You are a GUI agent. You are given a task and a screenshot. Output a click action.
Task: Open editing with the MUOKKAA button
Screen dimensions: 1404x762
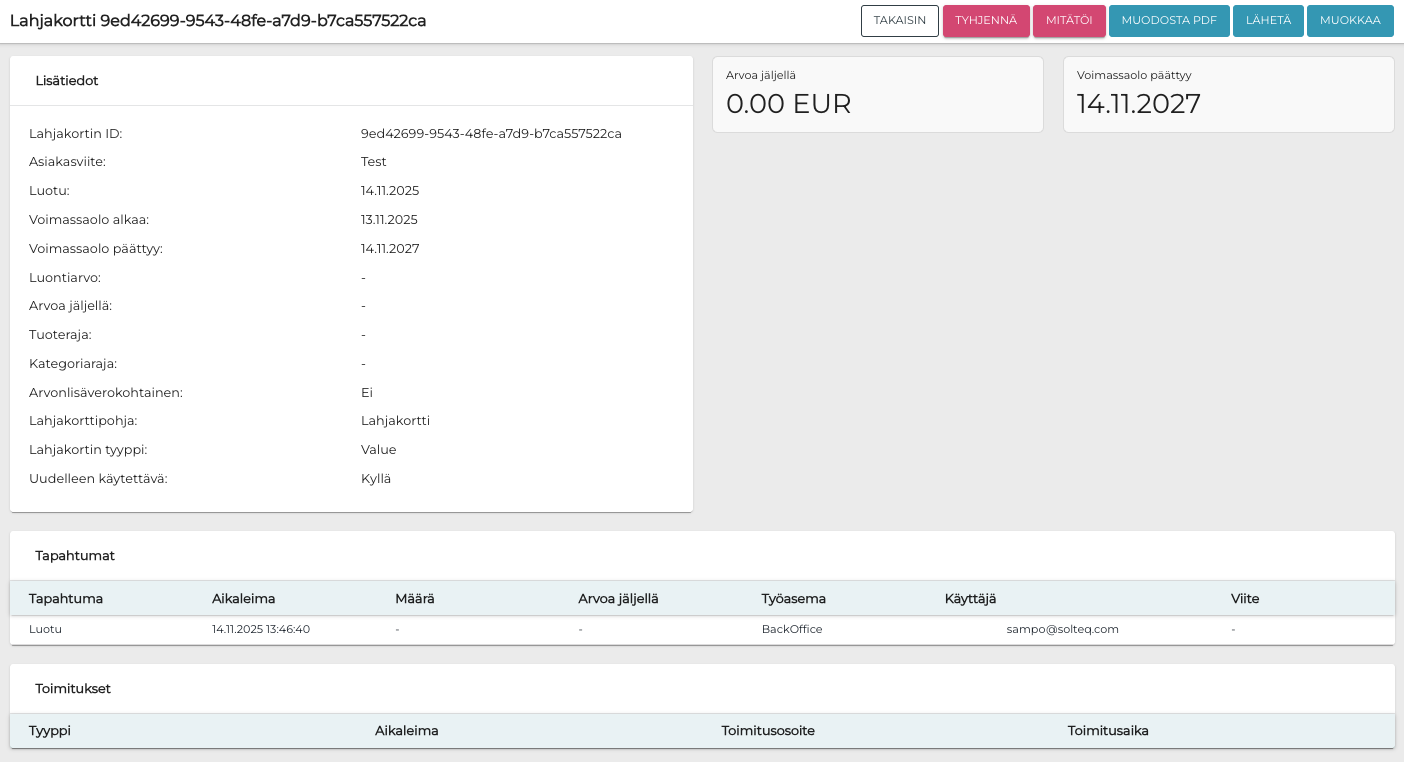coord(1349,21)
